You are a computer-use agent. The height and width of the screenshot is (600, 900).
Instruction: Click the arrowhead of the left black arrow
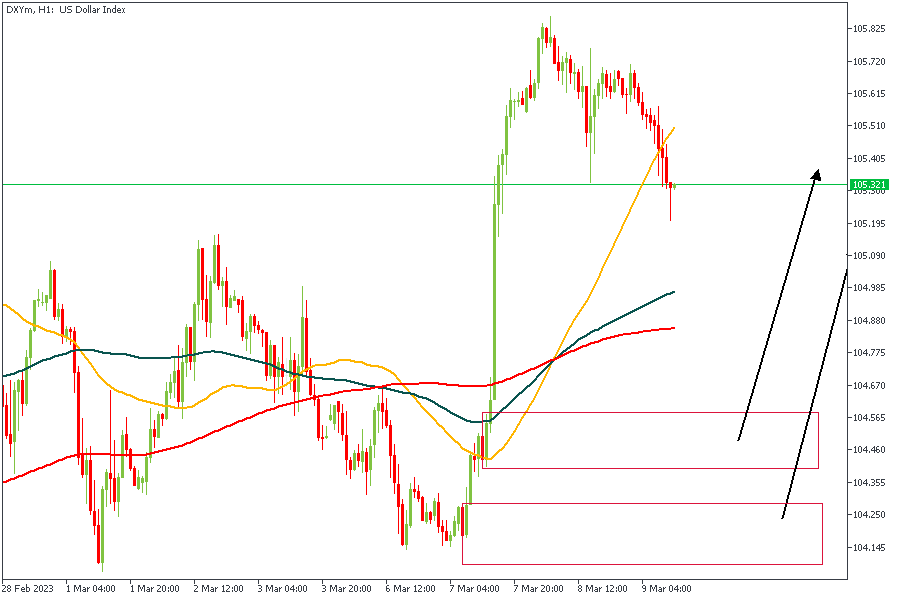coord(817,174)
